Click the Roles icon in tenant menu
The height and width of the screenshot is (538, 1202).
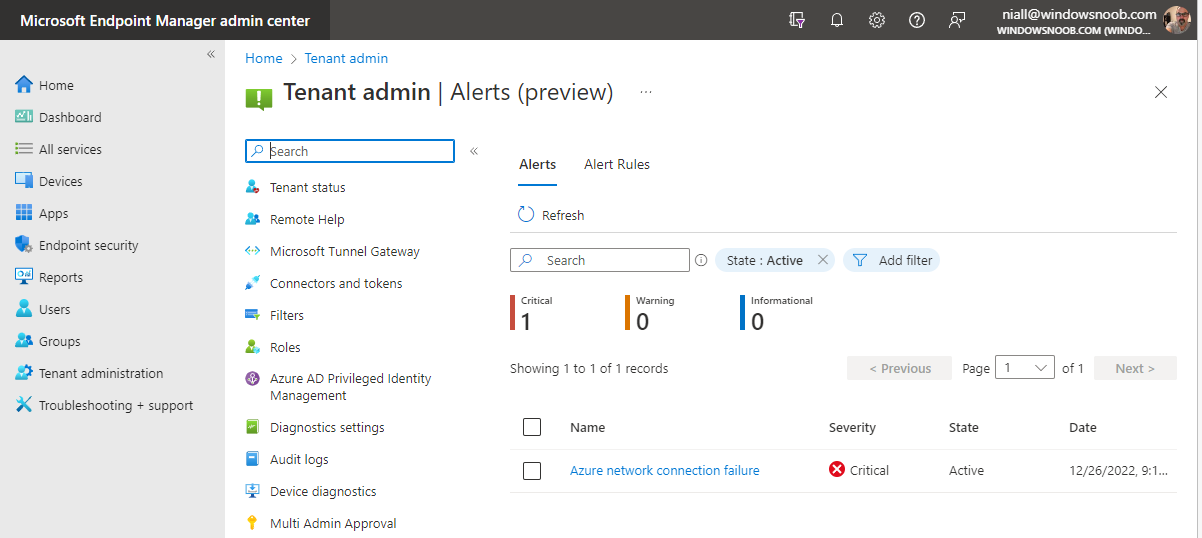(253, 347)
